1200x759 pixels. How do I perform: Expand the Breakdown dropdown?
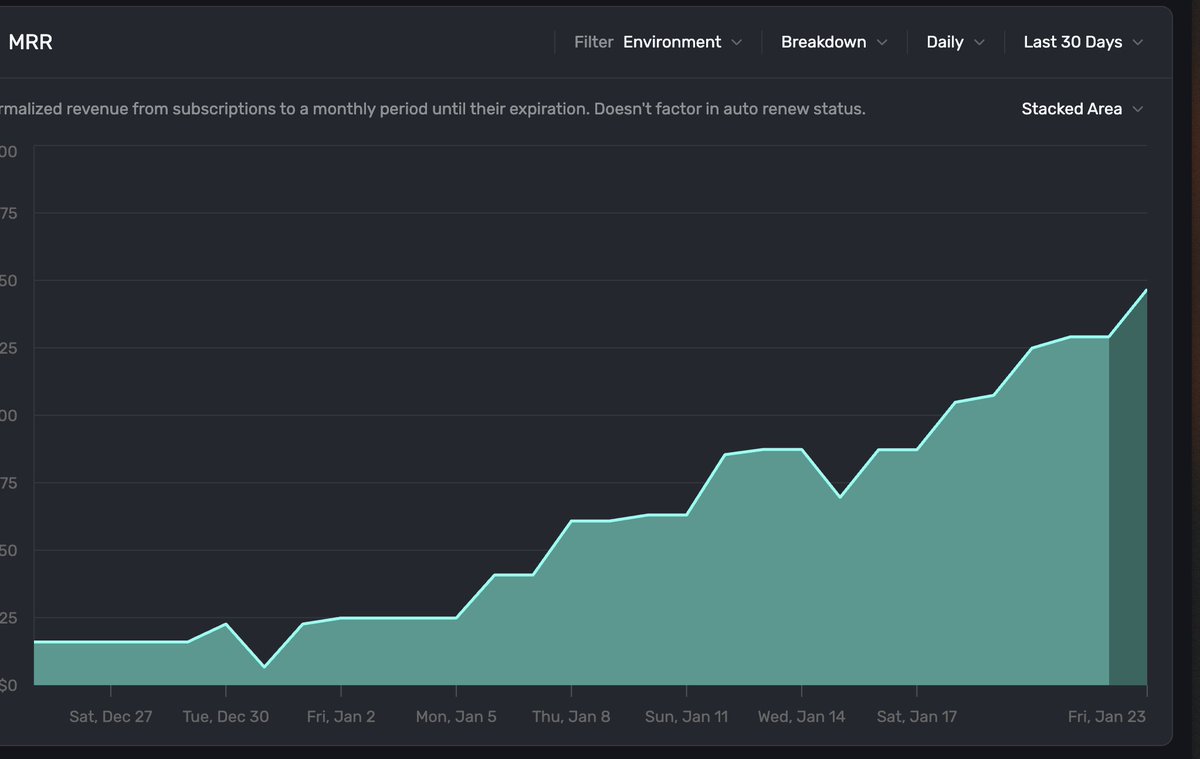(834, 42)
